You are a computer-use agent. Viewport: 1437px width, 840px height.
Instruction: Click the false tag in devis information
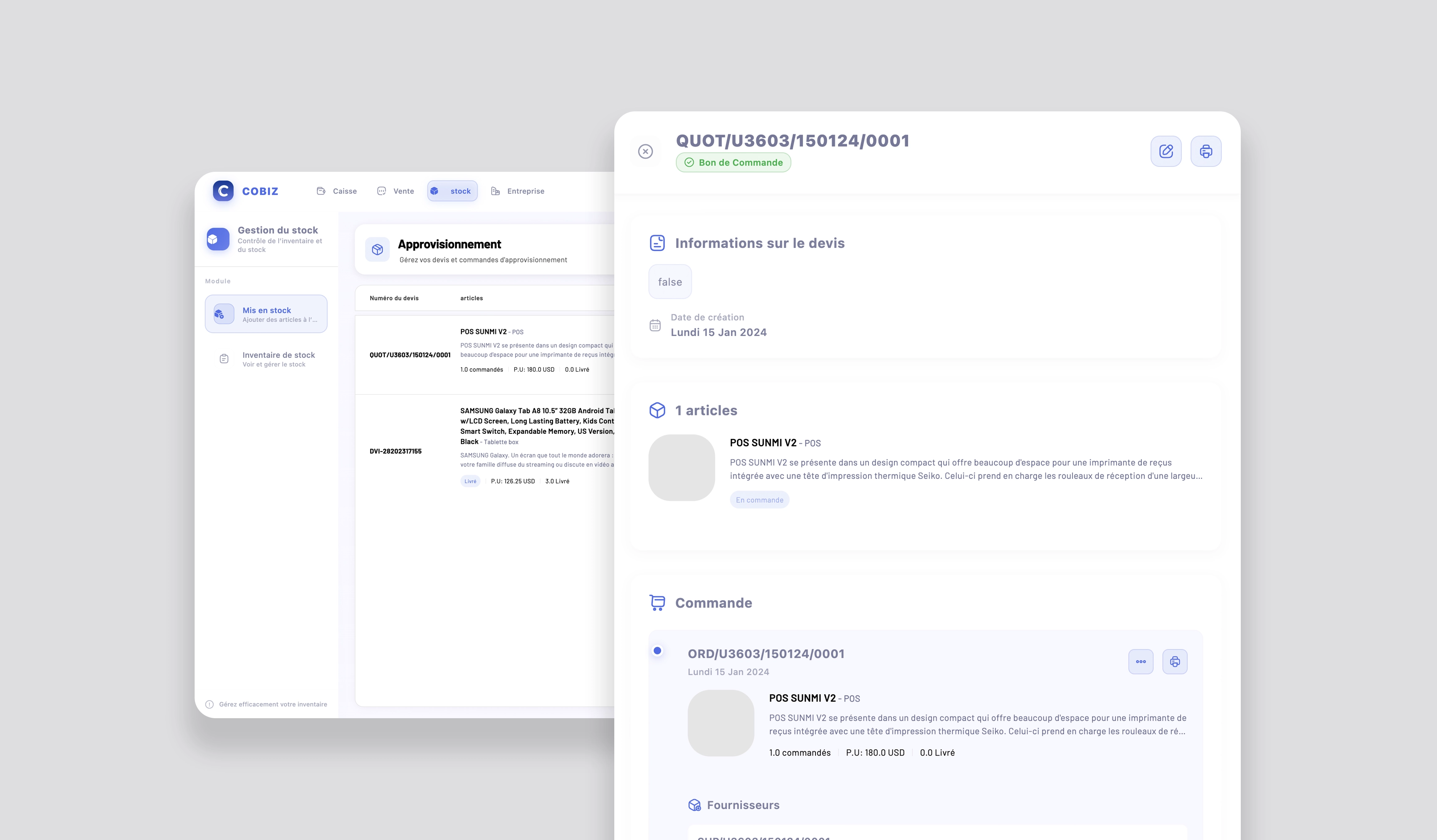coord(670,281)
